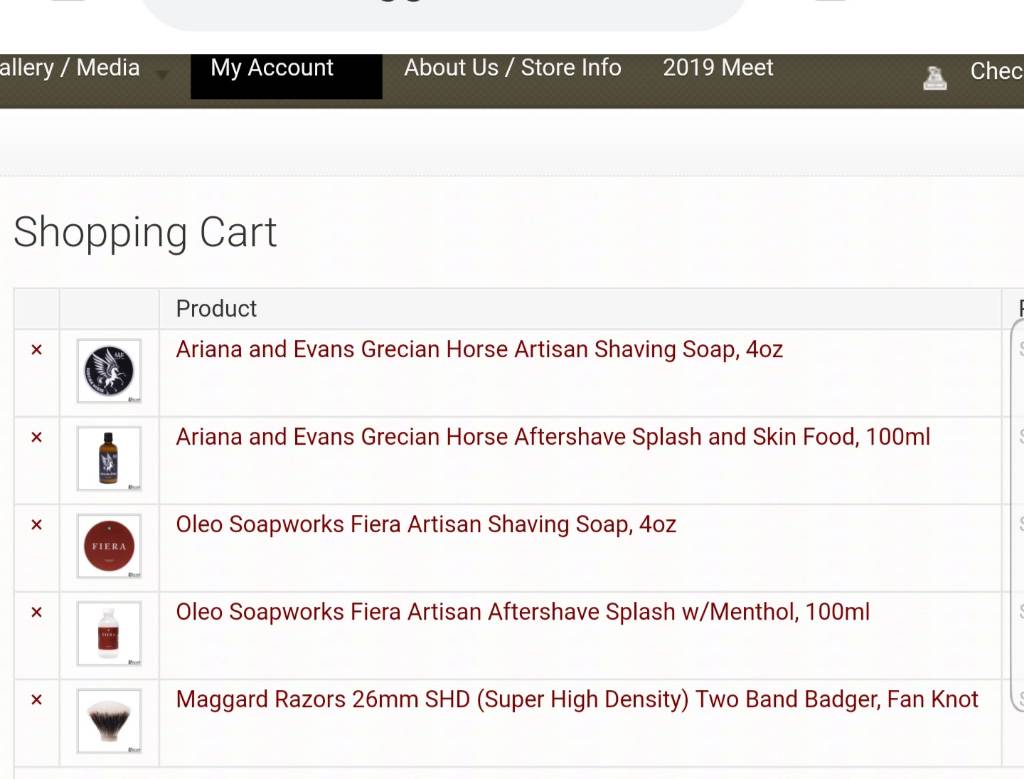Click the Shopping Cart heading
The height and width of the screenshot is (779, 1024).
point(145,233)
